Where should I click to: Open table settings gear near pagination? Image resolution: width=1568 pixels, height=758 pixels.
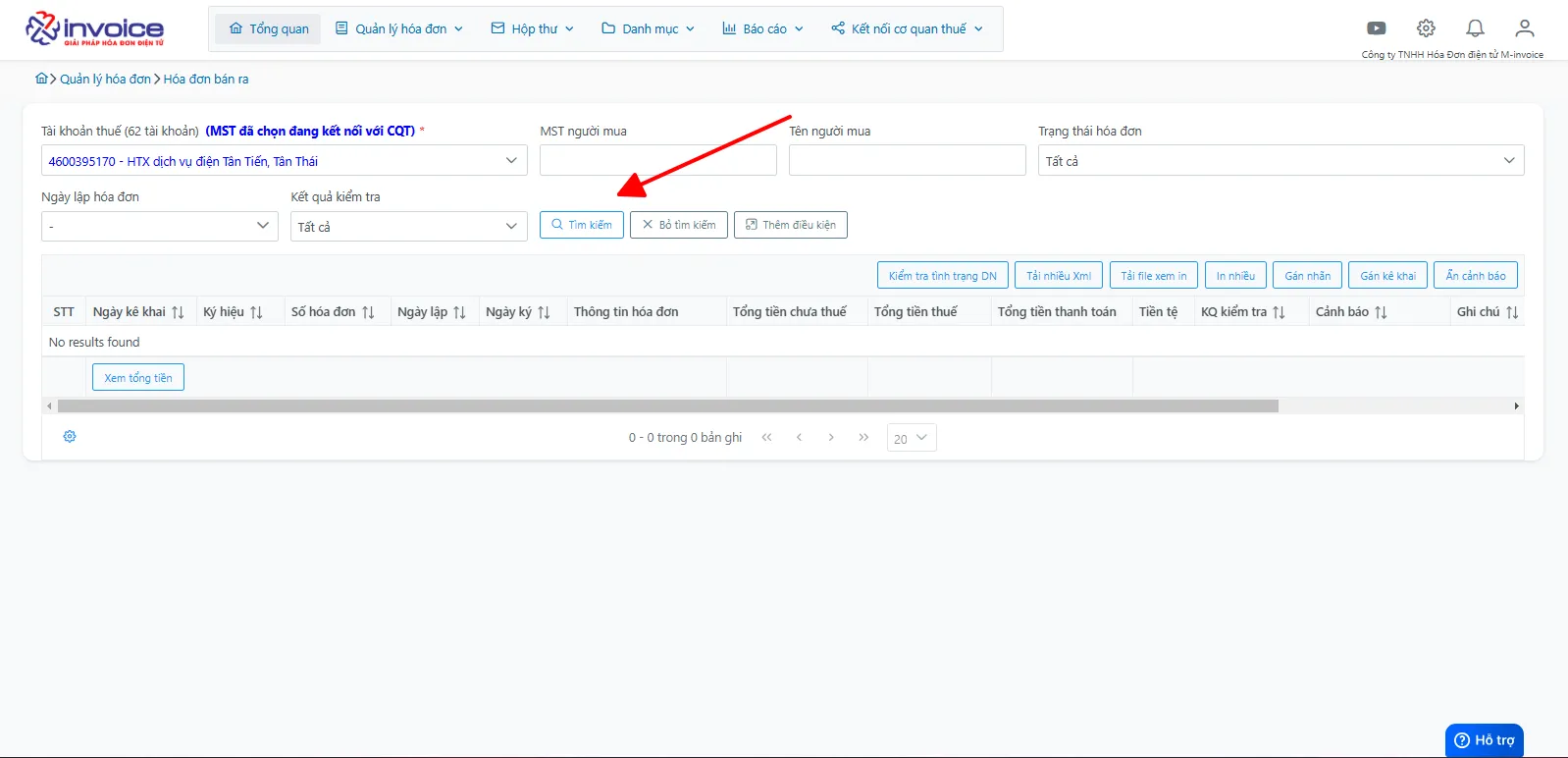[x=70, y=437]
